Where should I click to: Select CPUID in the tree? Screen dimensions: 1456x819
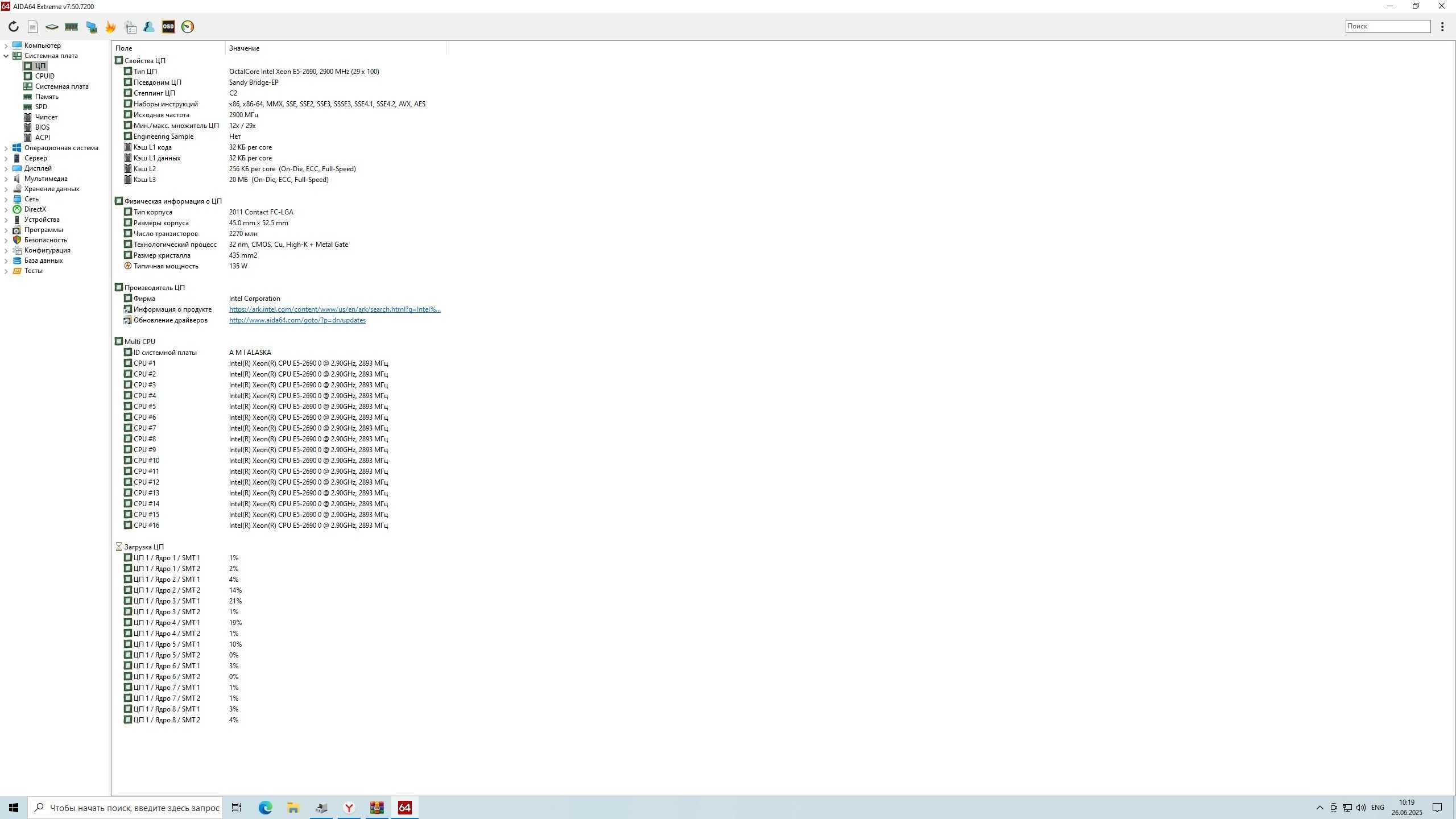(44, 76)
